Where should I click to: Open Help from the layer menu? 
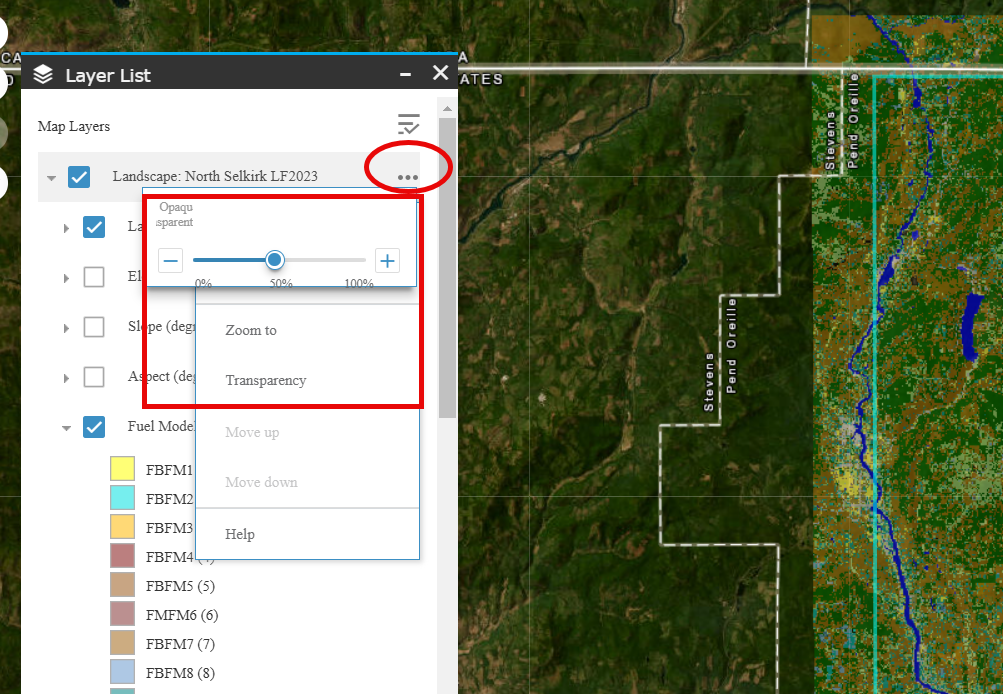tap(240, 534)
